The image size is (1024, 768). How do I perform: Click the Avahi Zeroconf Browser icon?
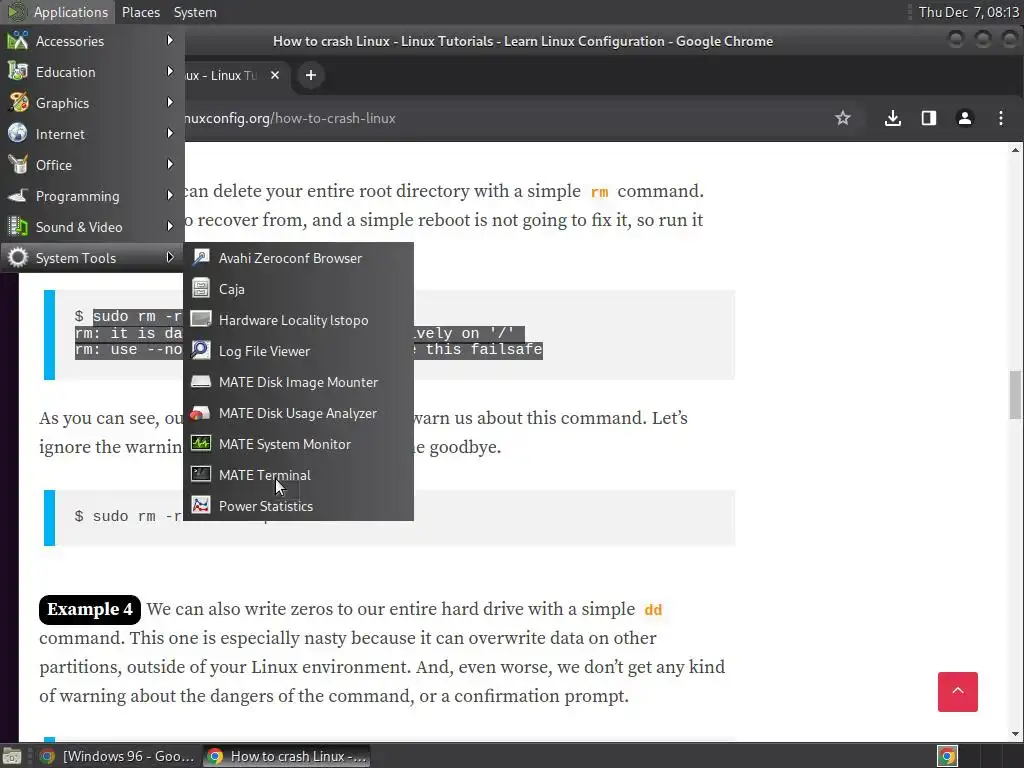tap(200, 258)
